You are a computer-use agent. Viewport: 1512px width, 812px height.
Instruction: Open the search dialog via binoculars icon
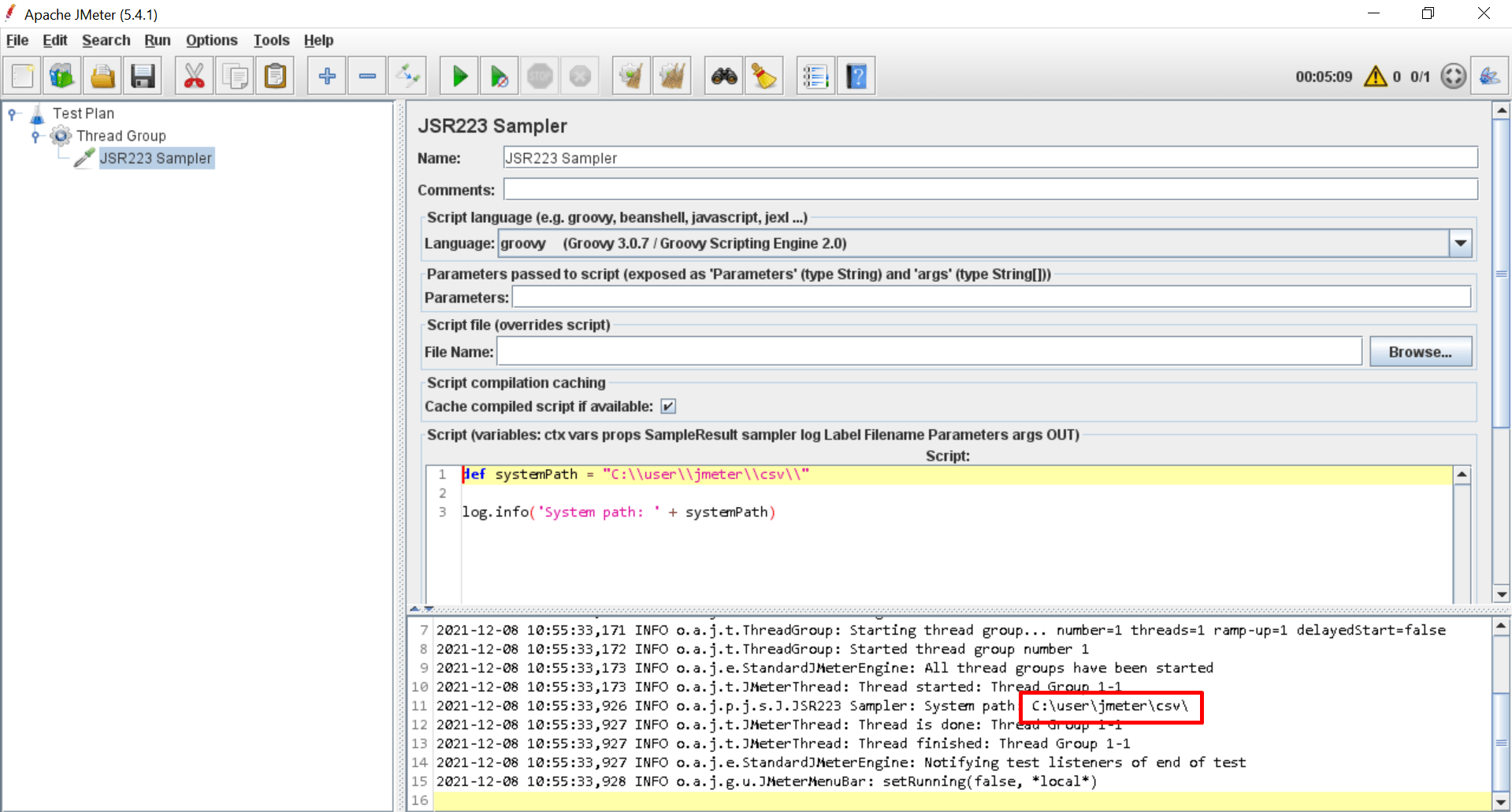pos(723,76)
